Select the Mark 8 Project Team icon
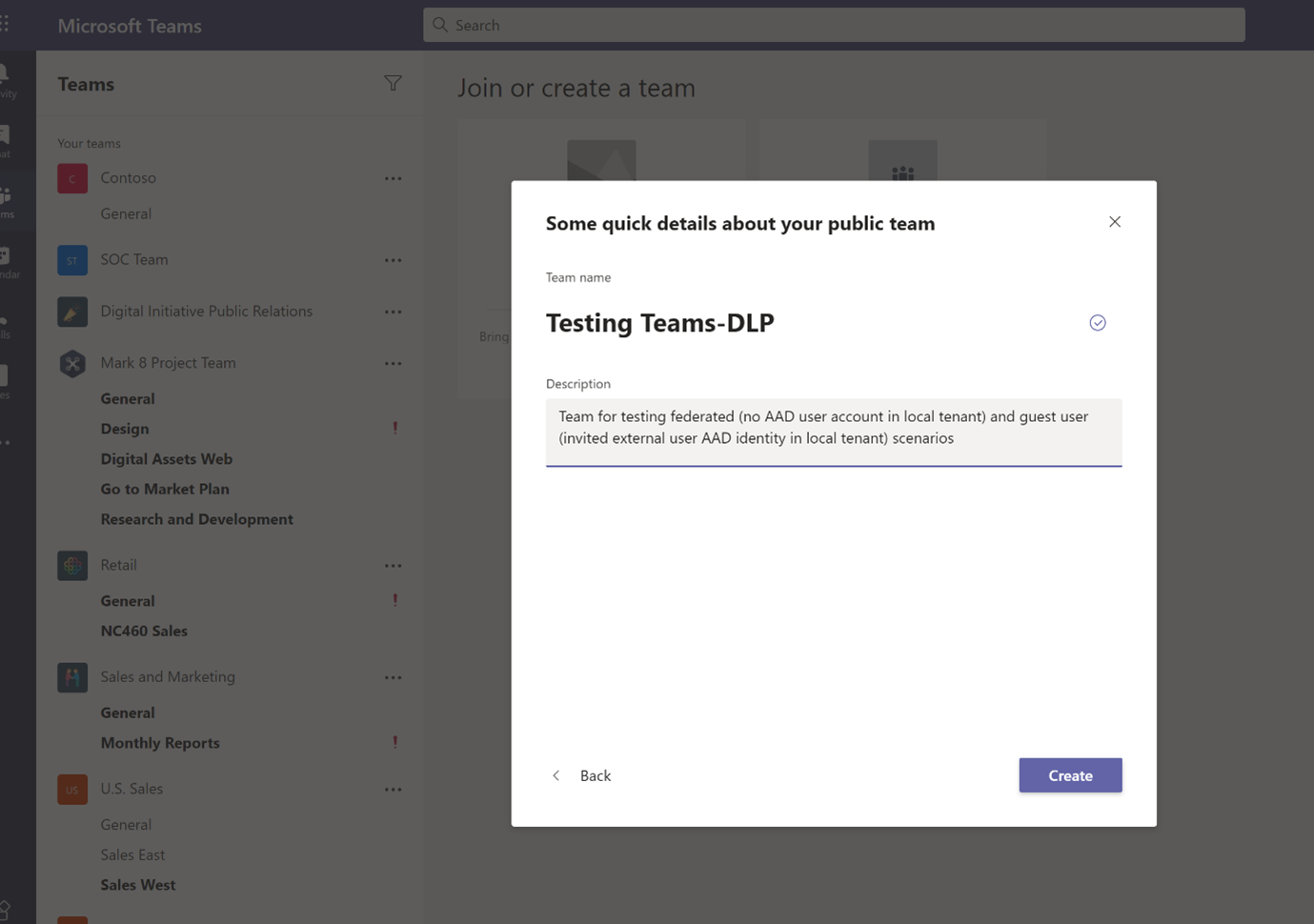1314x924 pixels. (72, 363)
